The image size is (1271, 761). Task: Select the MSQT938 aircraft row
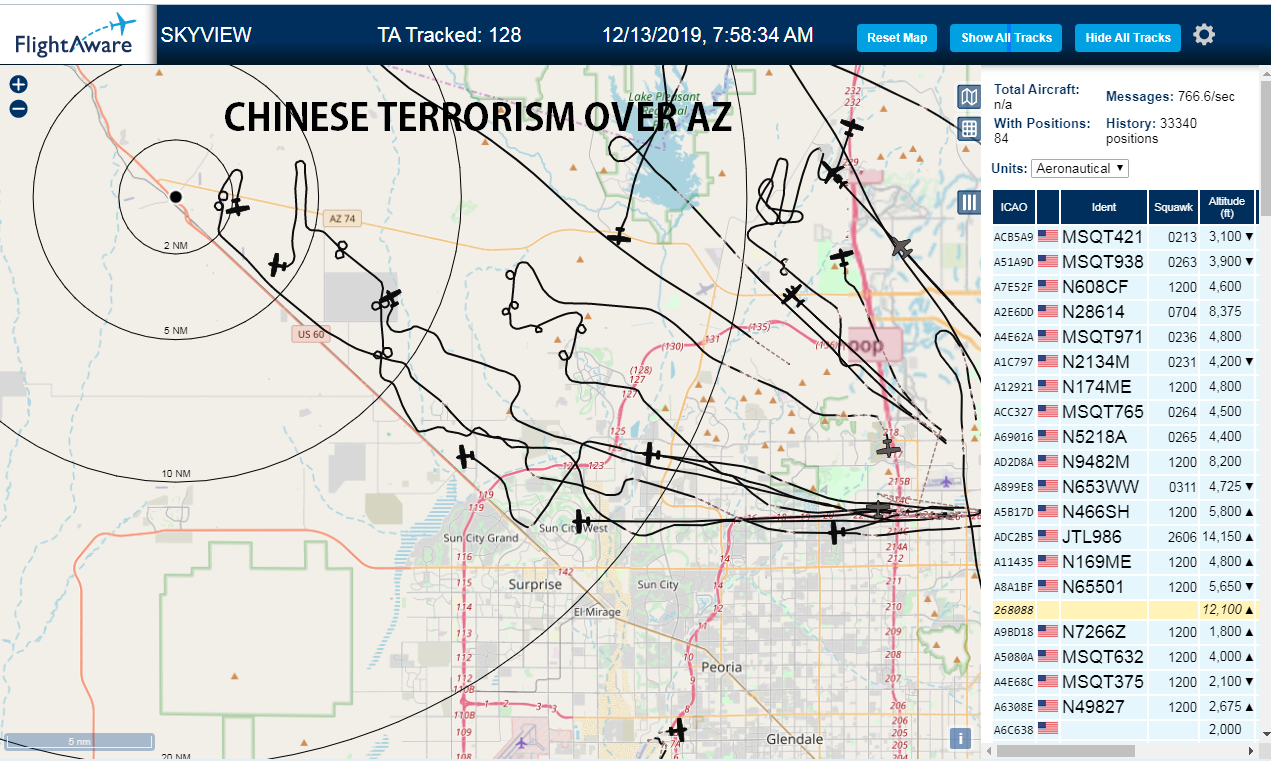point(1124,262)
